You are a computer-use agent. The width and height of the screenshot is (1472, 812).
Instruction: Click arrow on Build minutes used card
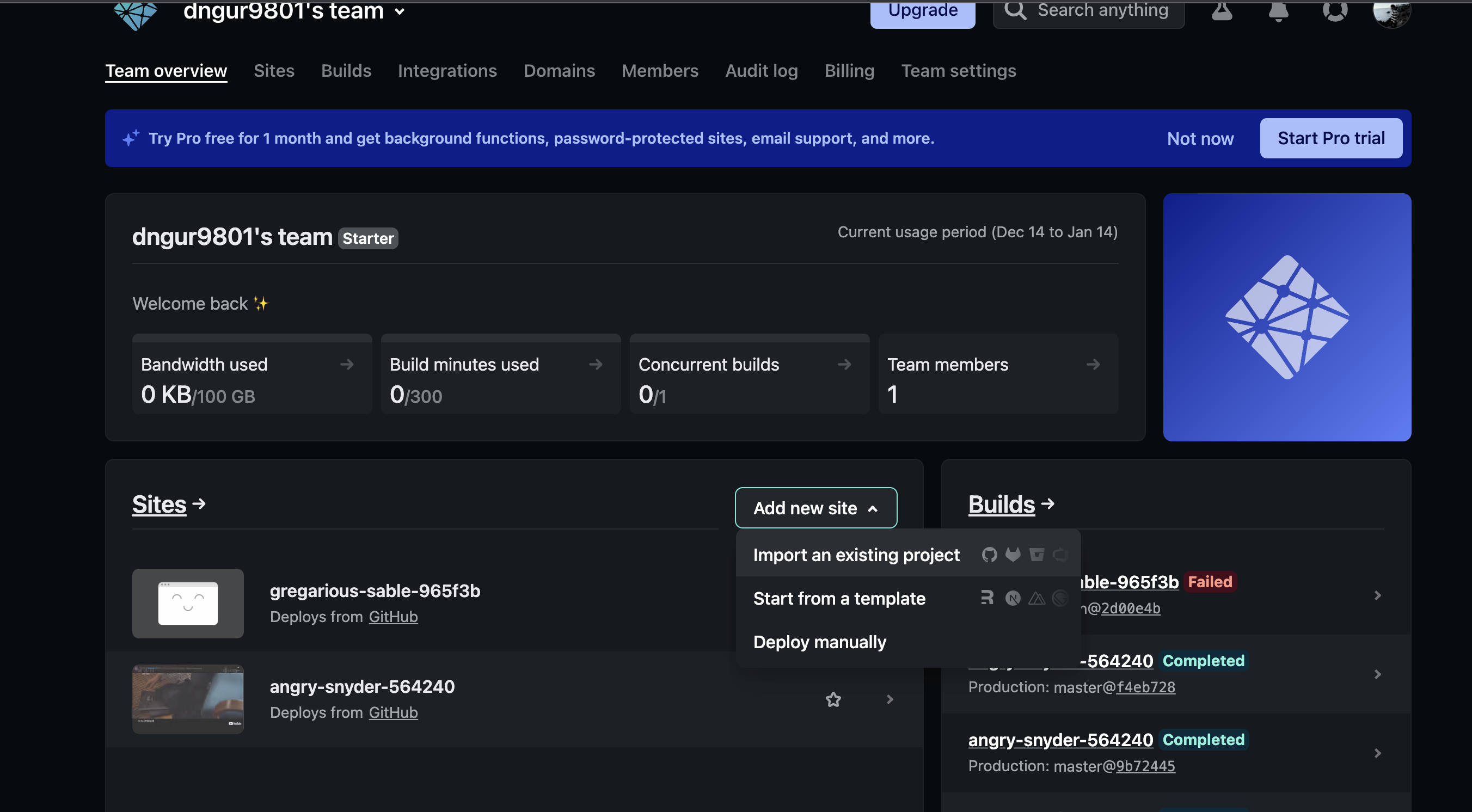tap(596, 364)
